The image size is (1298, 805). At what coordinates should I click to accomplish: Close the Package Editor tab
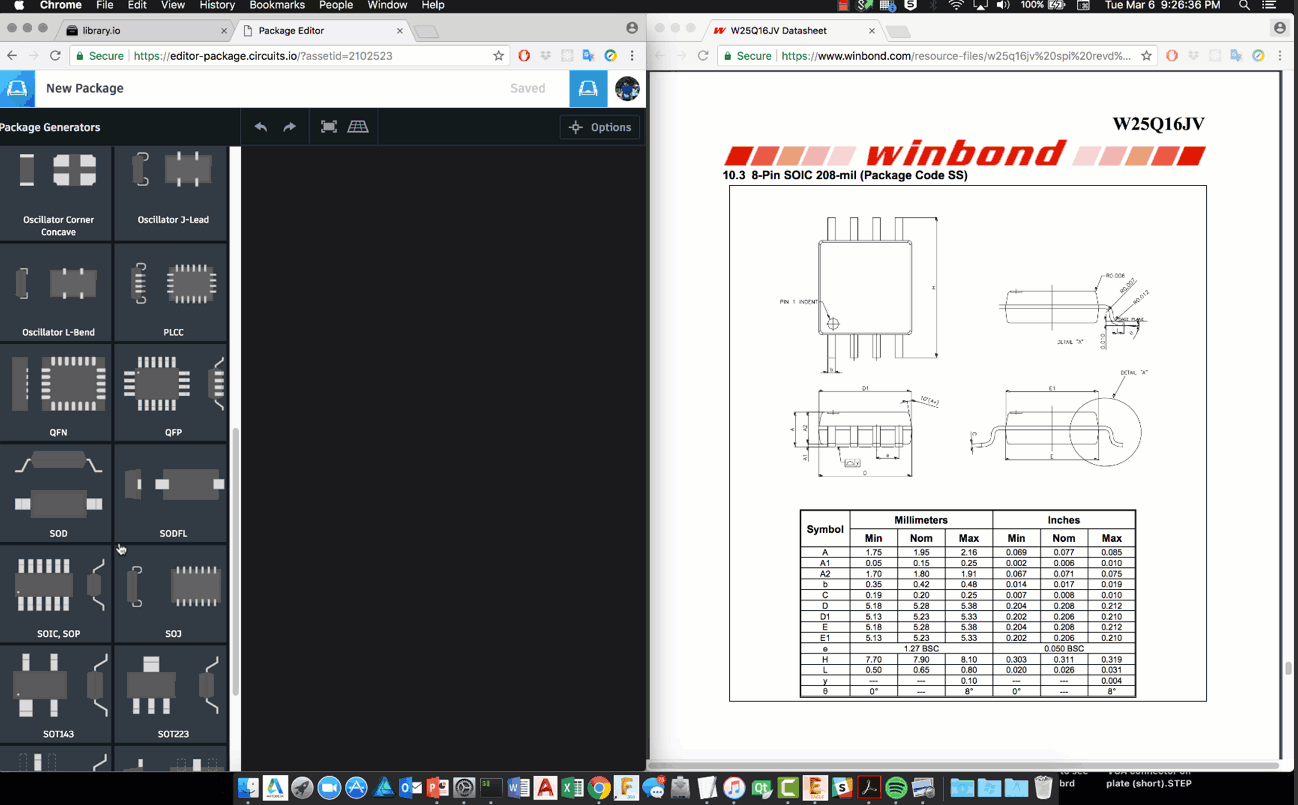[x=400, y=31]
